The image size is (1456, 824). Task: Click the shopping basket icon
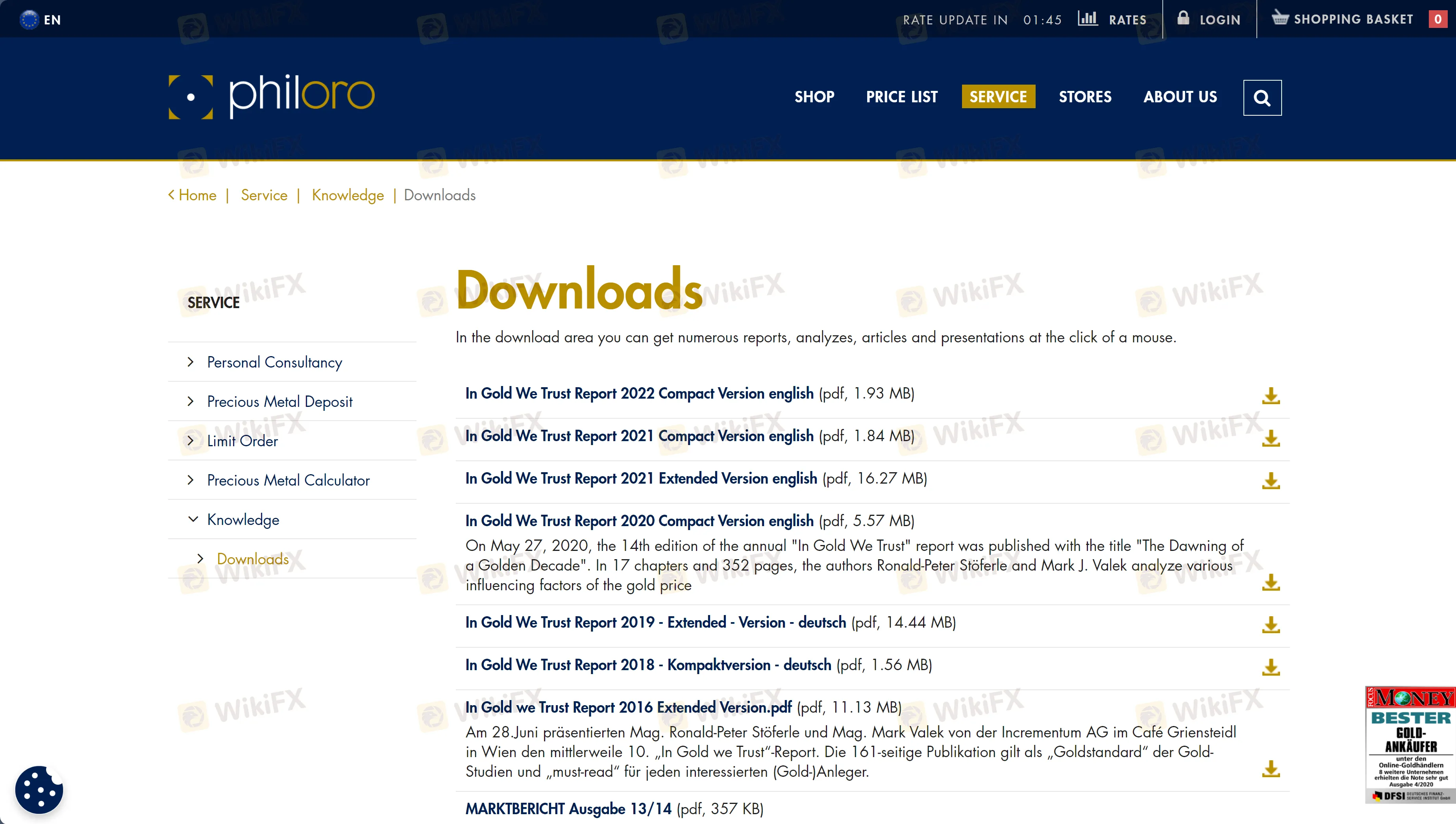pos(1279,18)
